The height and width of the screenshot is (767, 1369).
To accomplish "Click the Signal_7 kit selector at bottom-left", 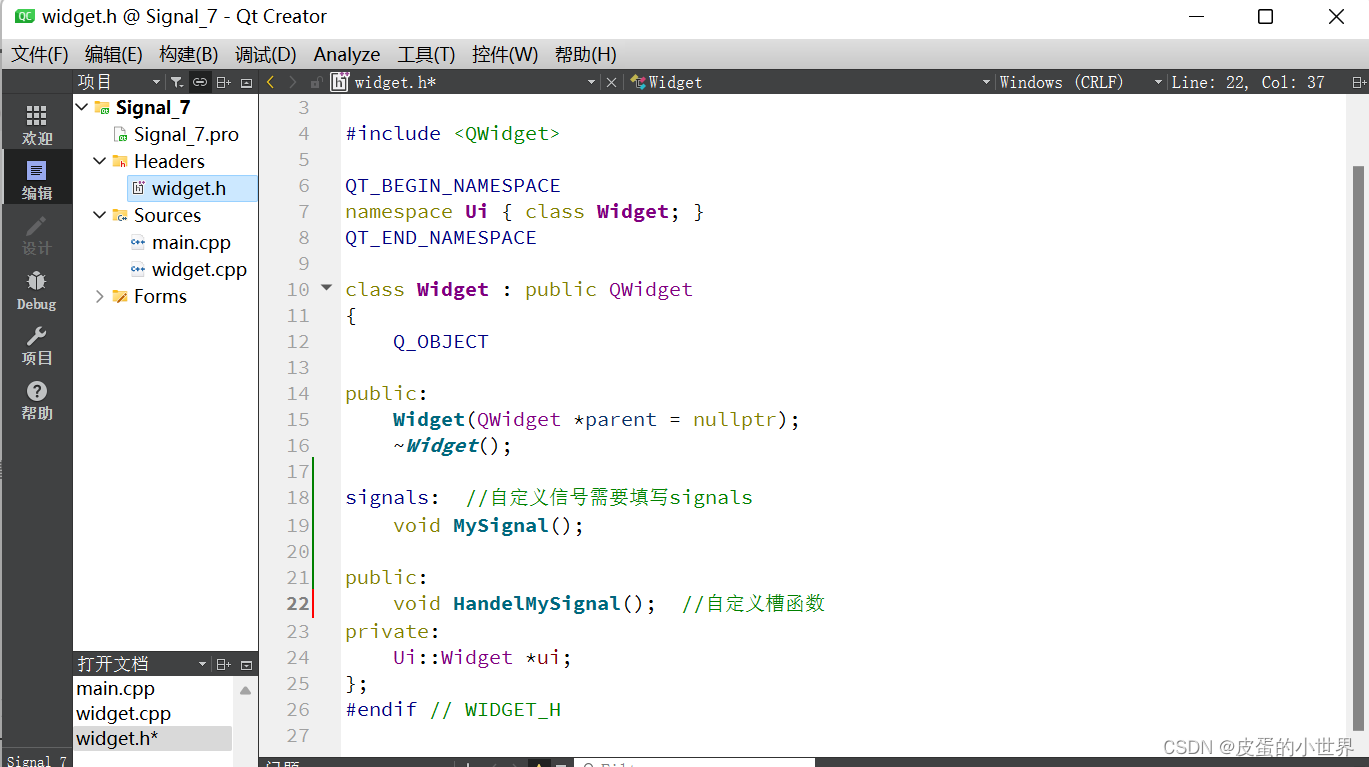I will (36, 760).
